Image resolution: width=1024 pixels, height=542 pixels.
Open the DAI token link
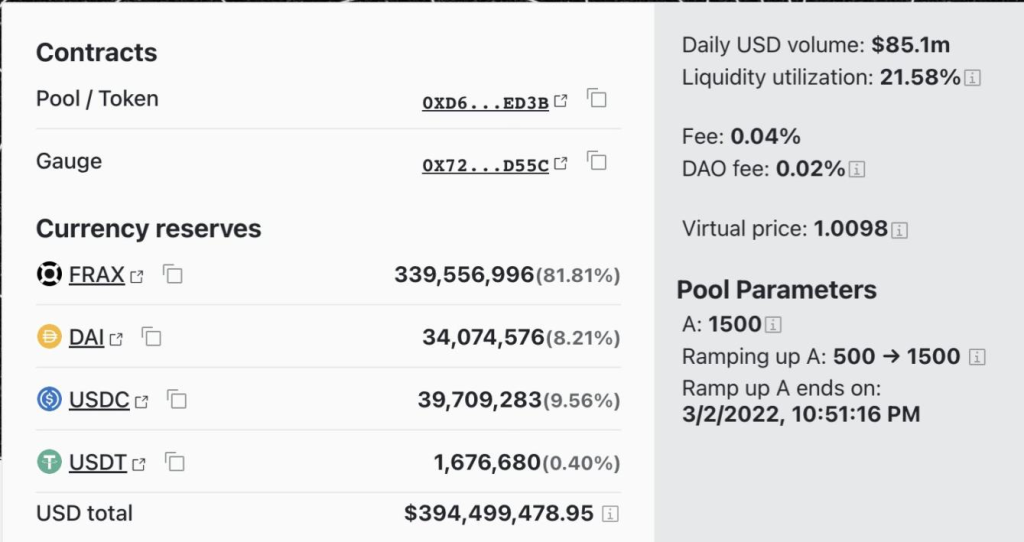point(86,338)
